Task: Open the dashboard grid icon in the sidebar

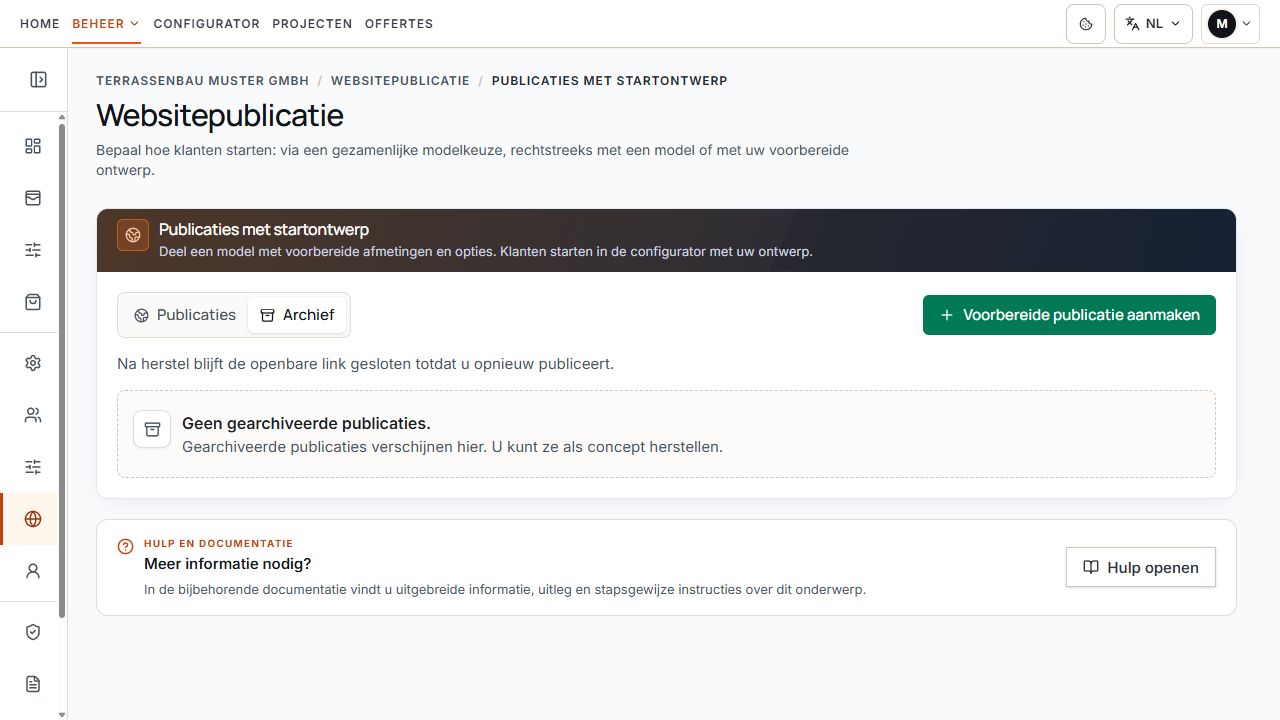Action: pos(33,146)
